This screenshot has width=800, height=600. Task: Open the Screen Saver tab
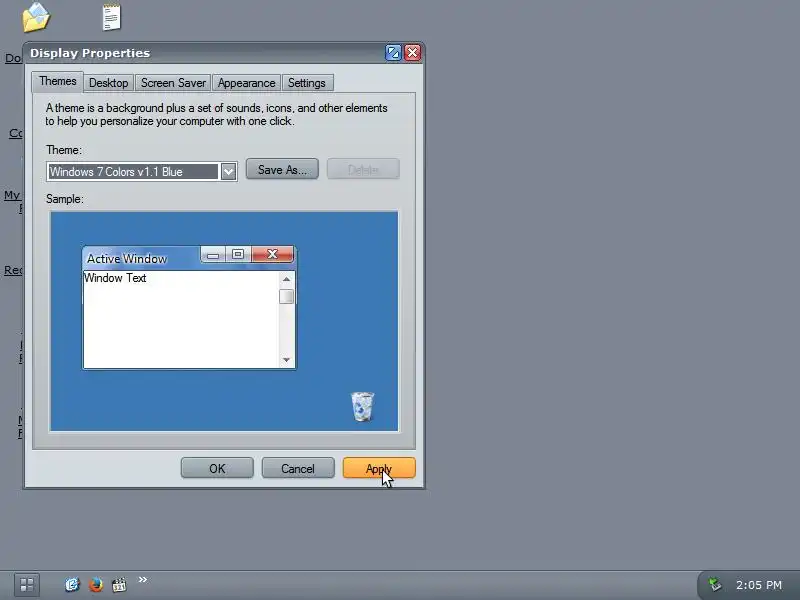click(173, 83)
